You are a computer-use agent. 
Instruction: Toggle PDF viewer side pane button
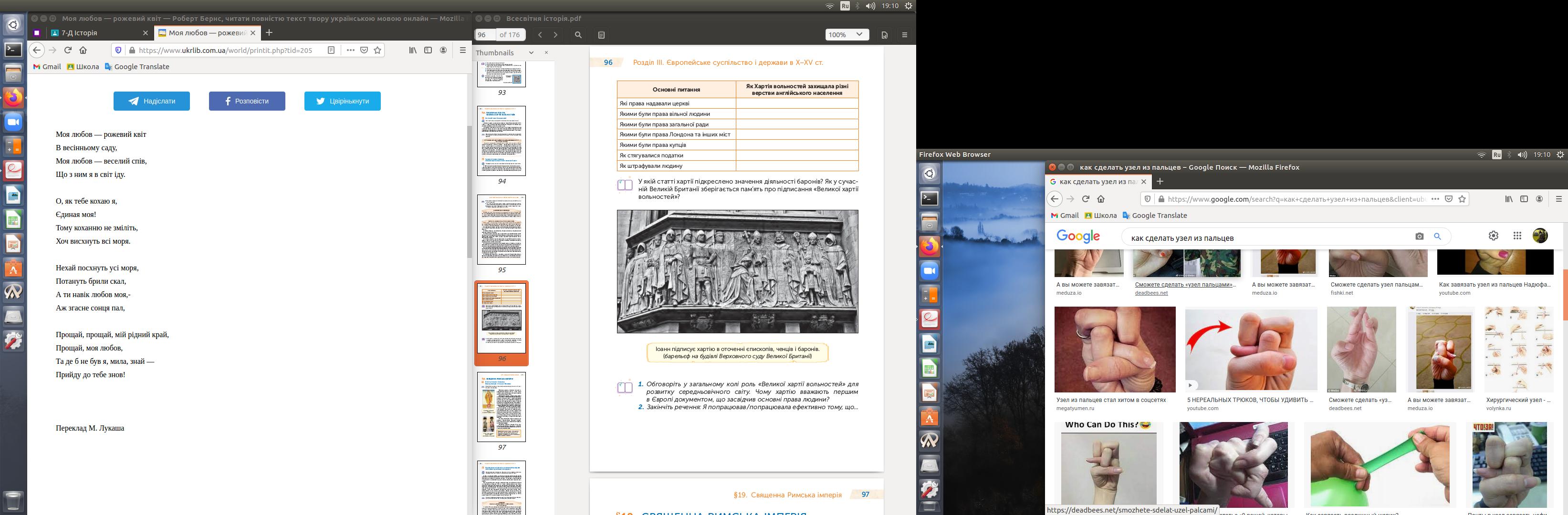tap(601, 35)
